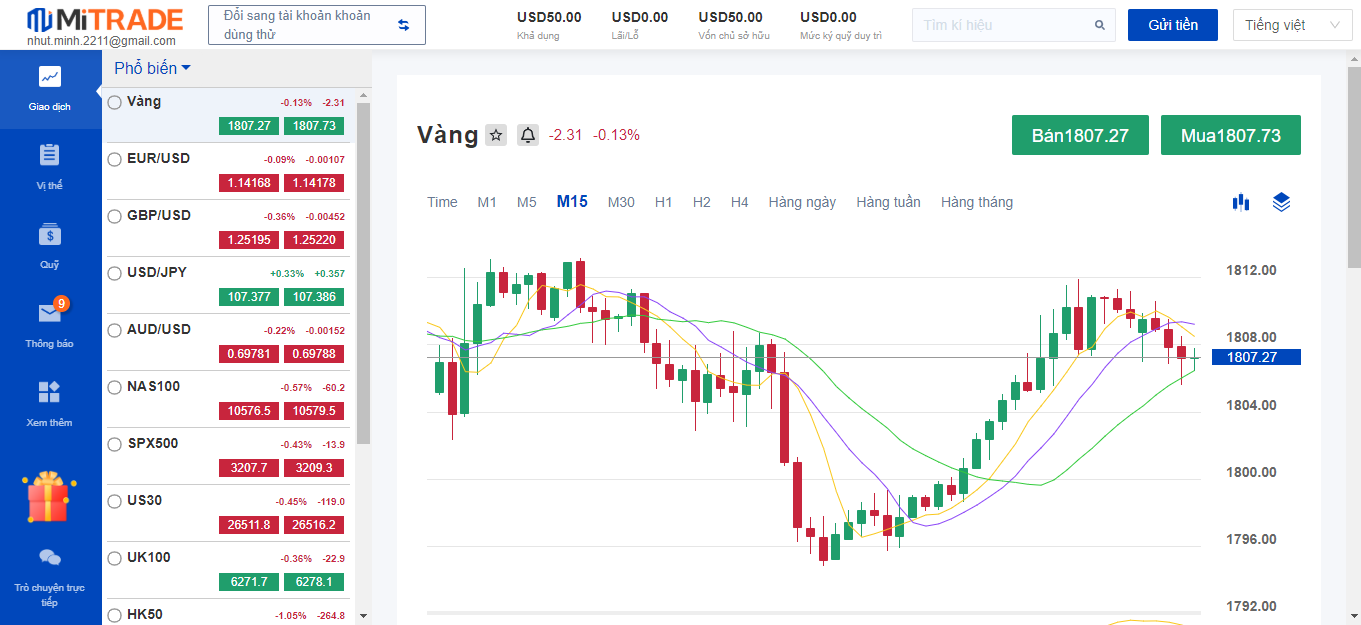The width and height of the screenshot is (1361, 625).
Task: Open Thông báo notifications
Action: [50, 320]
